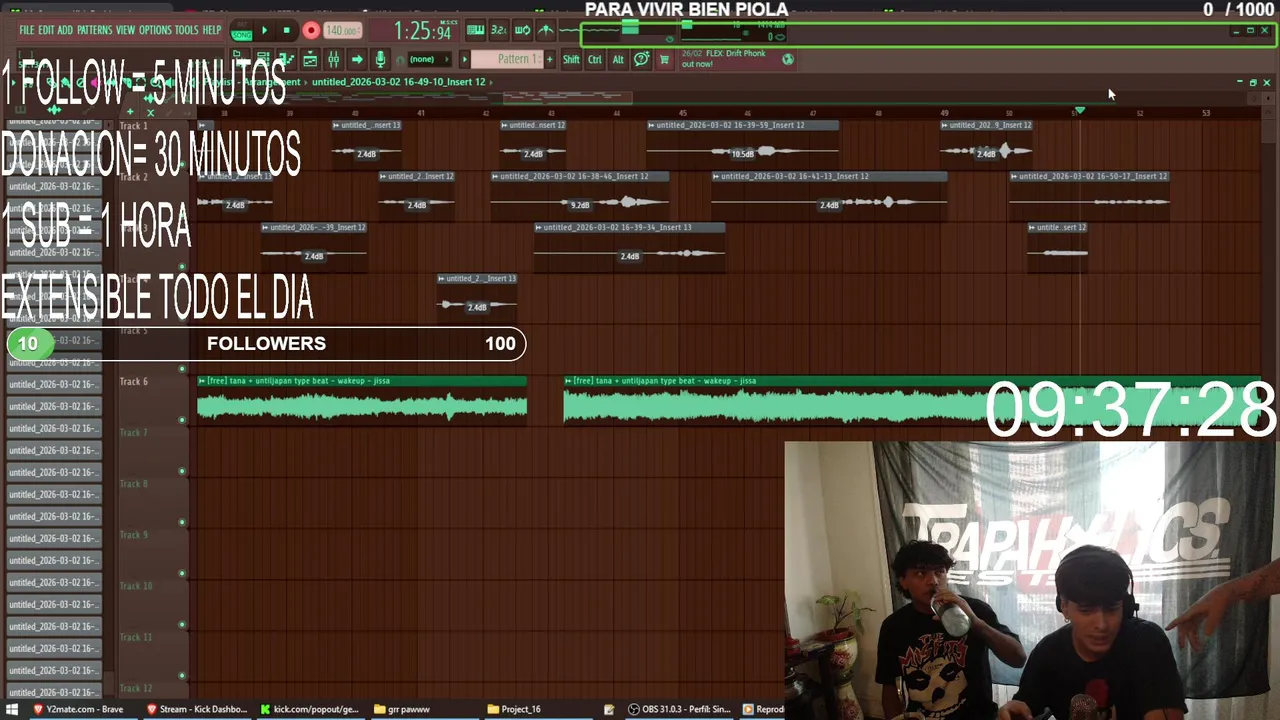Mute Track 9 using its green dot
The height and width of the screenshot is (720, 1280).
182,573
